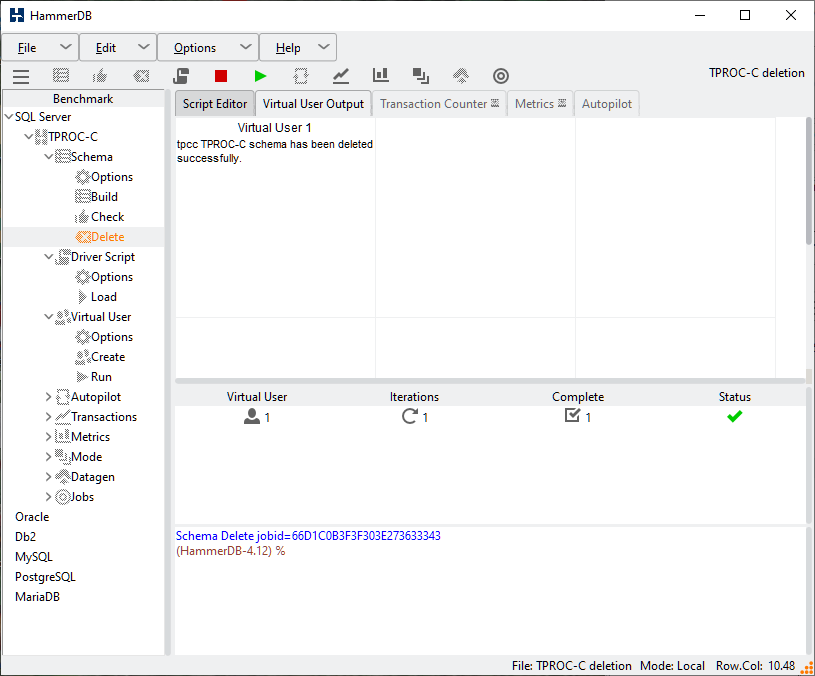Select Driver Script Options in the tree
This screenshot has width=815, height=676.
coord(104,277)
